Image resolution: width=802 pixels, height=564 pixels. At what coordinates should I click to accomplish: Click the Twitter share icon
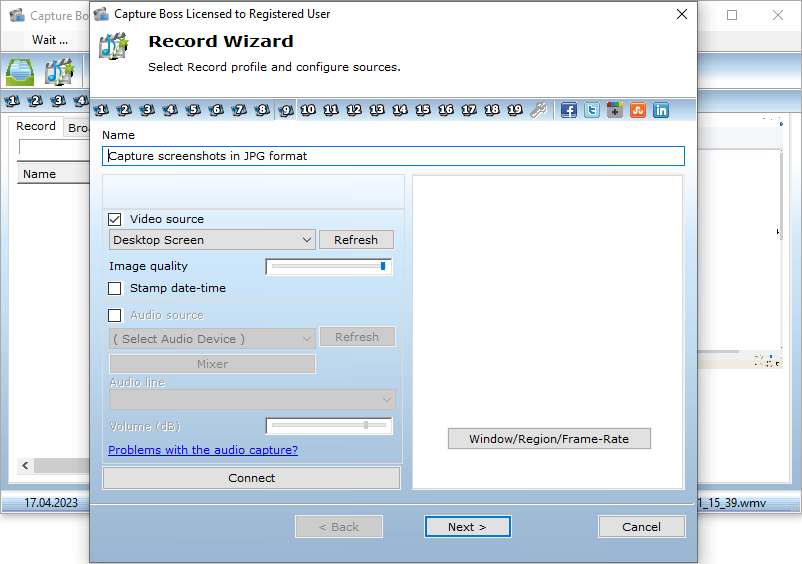[592, 110]
